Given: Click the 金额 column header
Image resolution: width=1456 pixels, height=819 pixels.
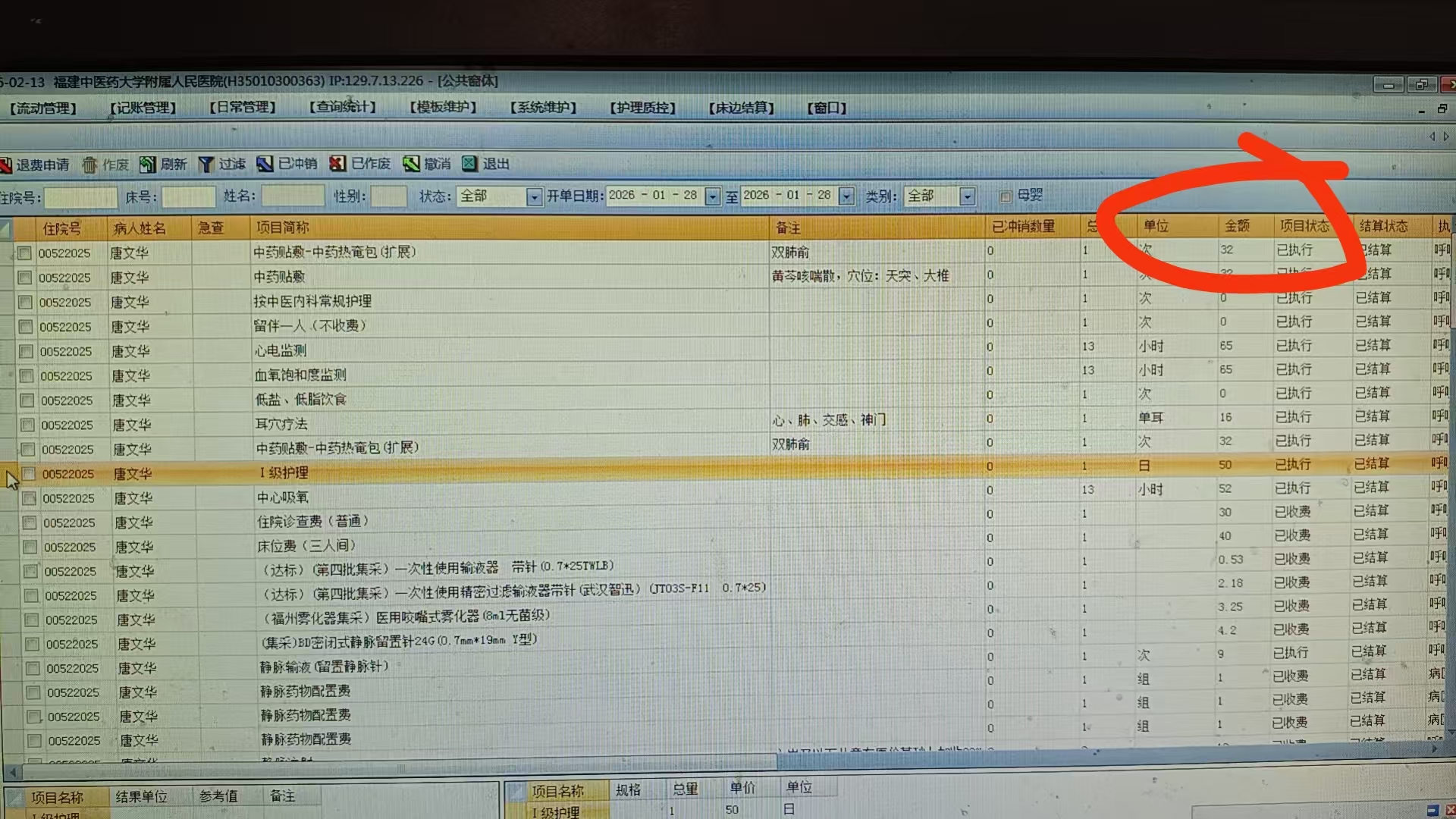Looking at the screenshot, I should 1237,226.
